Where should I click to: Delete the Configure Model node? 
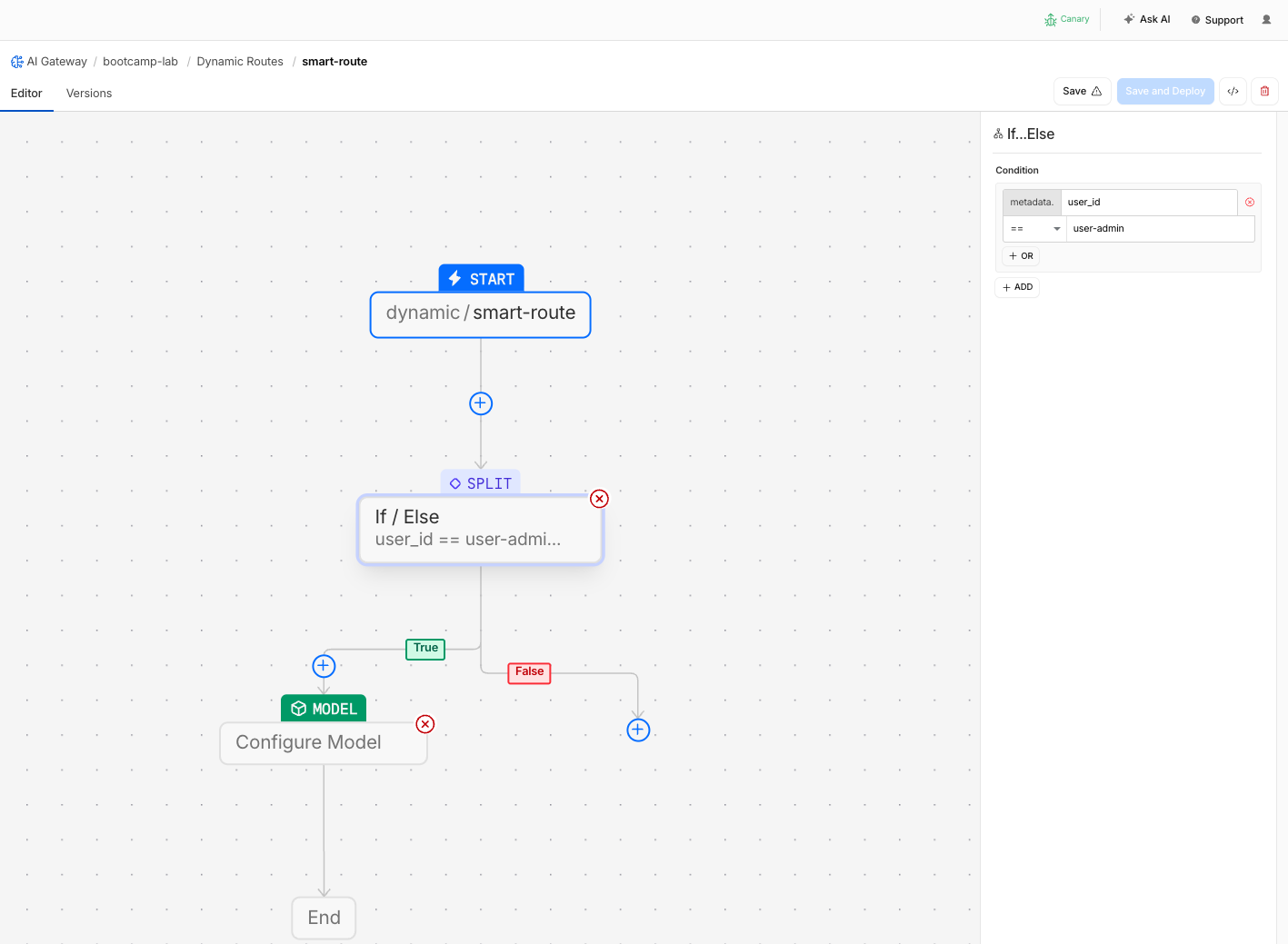pyautogui.click(x=424, y=724)
